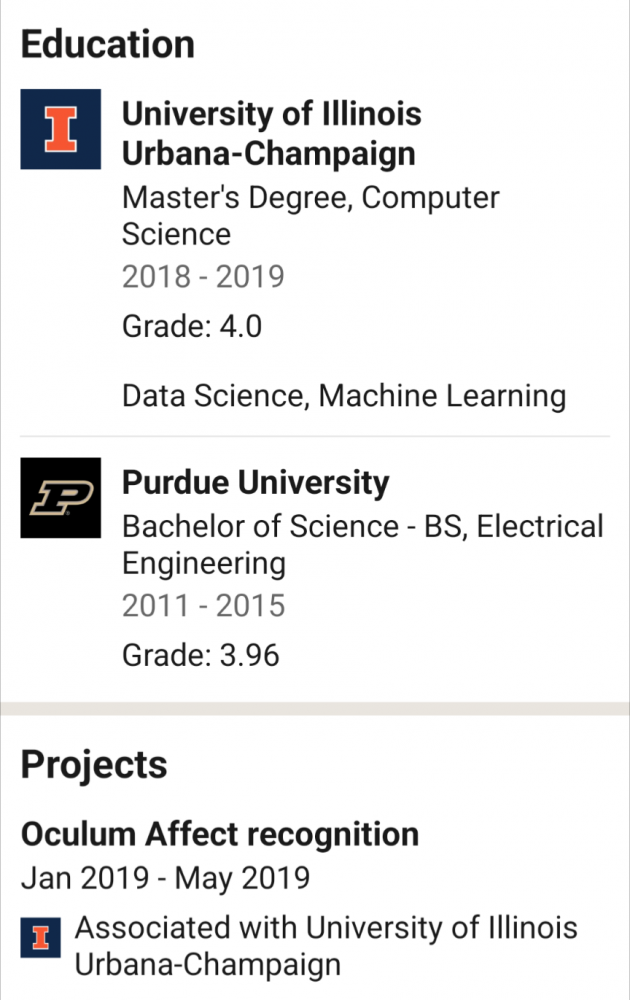Tap the small Illinois logo under Projects
This screenshot has height=1000, width=630.
(40, 940)
